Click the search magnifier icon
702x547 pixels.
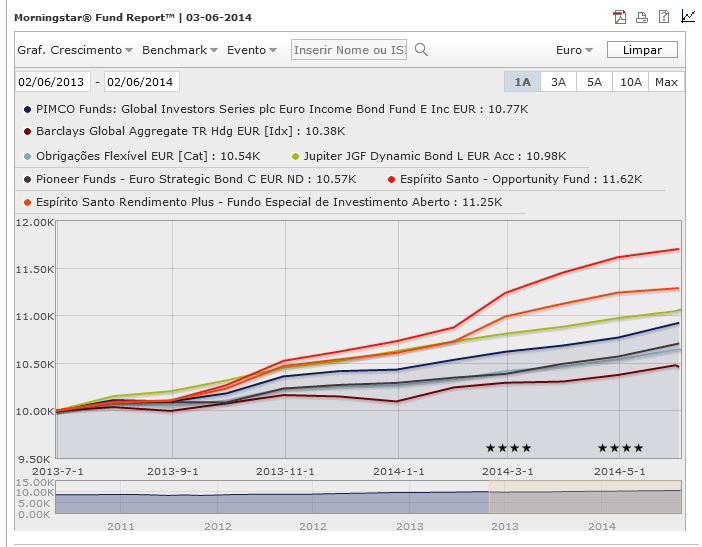click(421, 49)
